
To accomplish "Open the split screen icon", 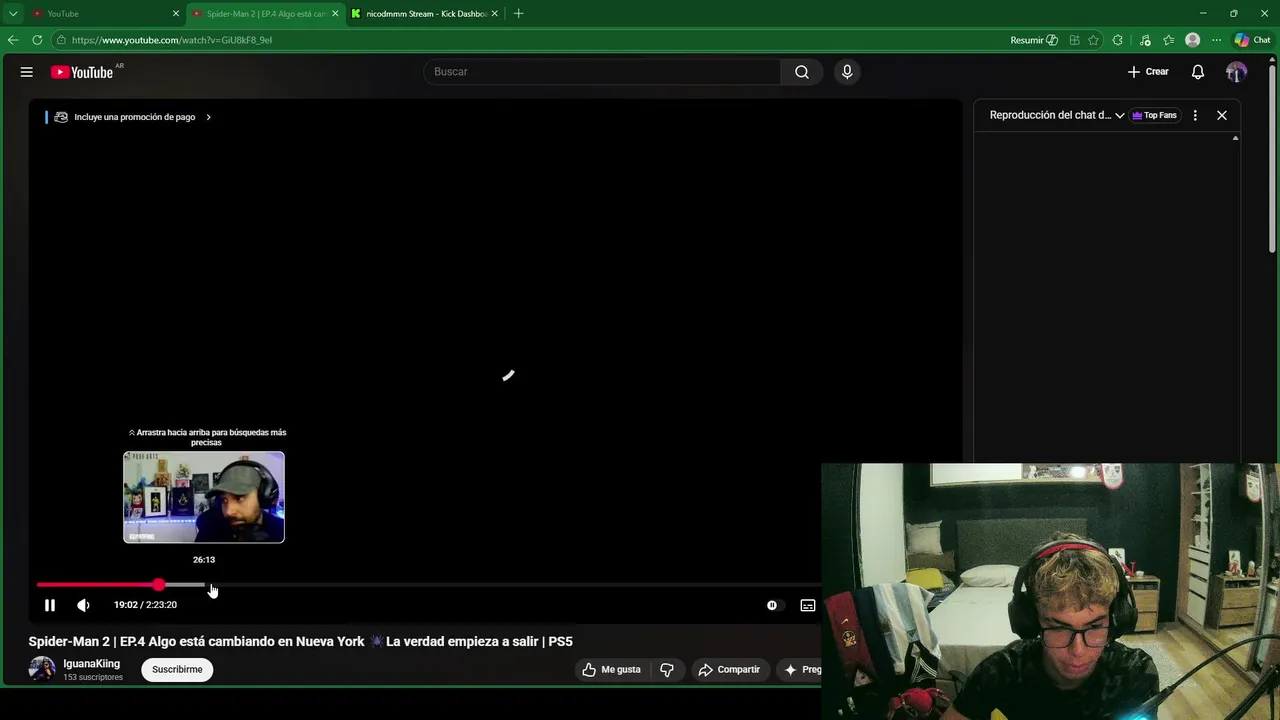I will (1074, 40).
